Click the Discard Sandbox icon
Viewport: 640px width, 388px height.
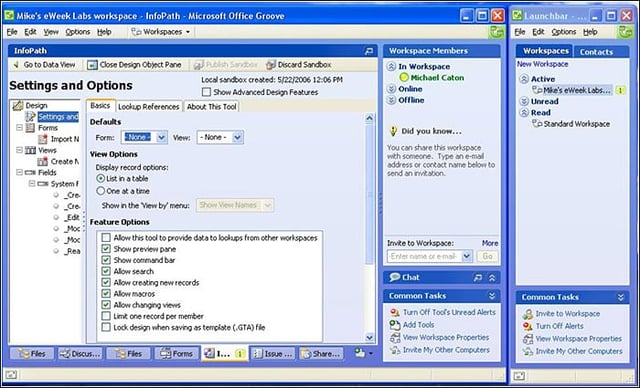pos(271,64)
